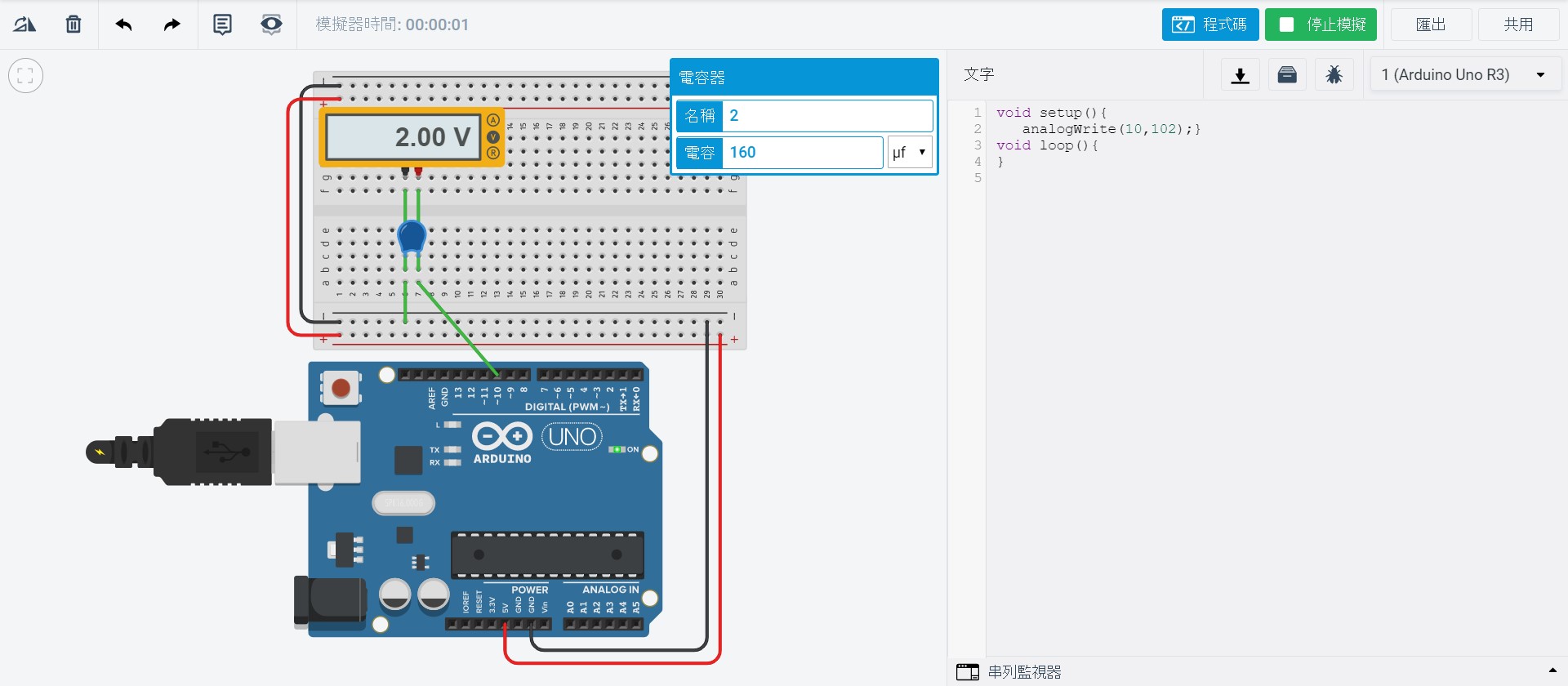
Task: Open the Arduino Uno R3 board dropdown
Action: click(x=1465, y=75)
